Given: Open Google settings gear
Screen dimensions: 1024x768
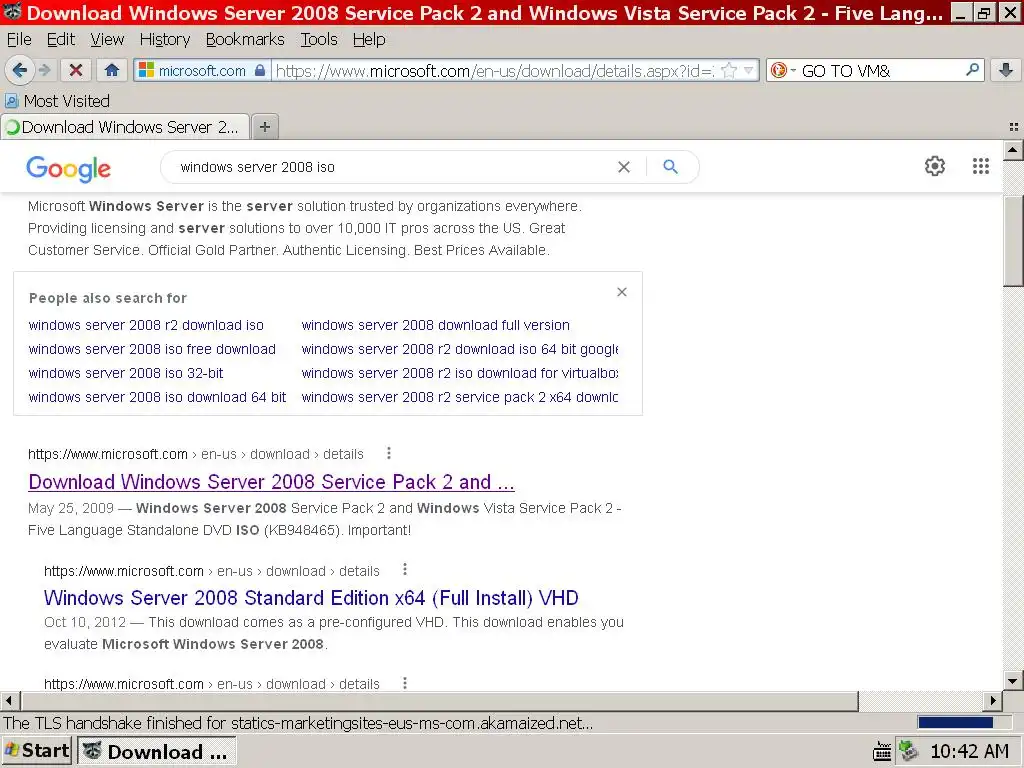Looking at the screenshot, I should click(935, 166).
